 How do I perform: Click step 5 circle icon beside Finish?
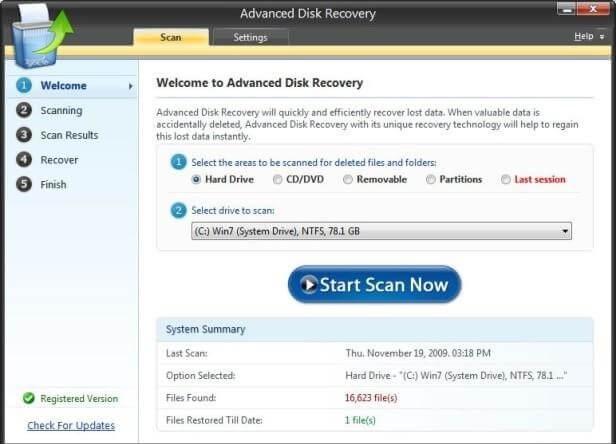point(24,184)
